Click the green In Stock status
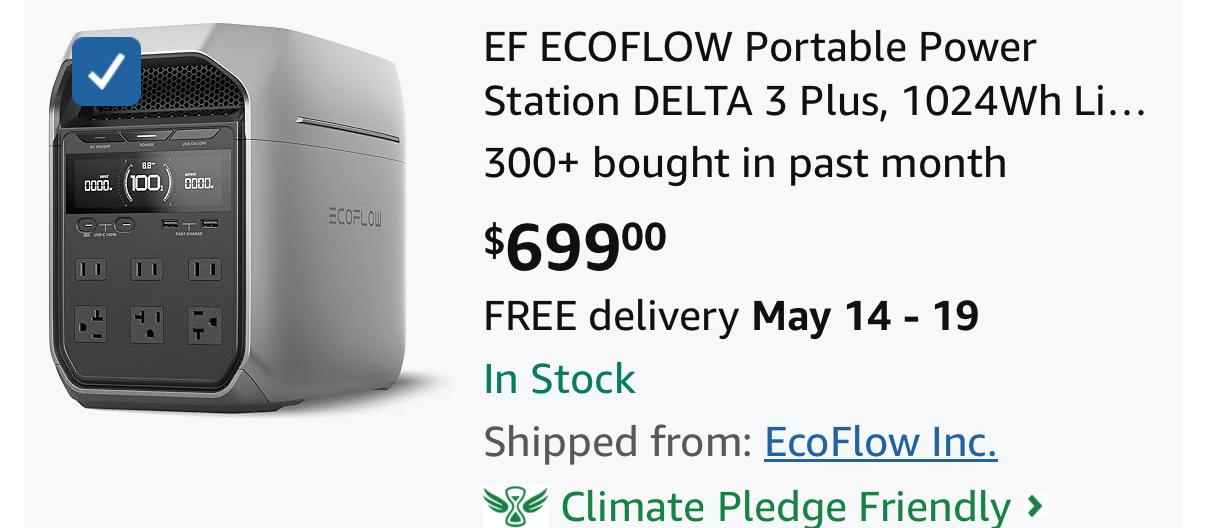Screen dimensions: 1206x528 (x=560, y=379)
